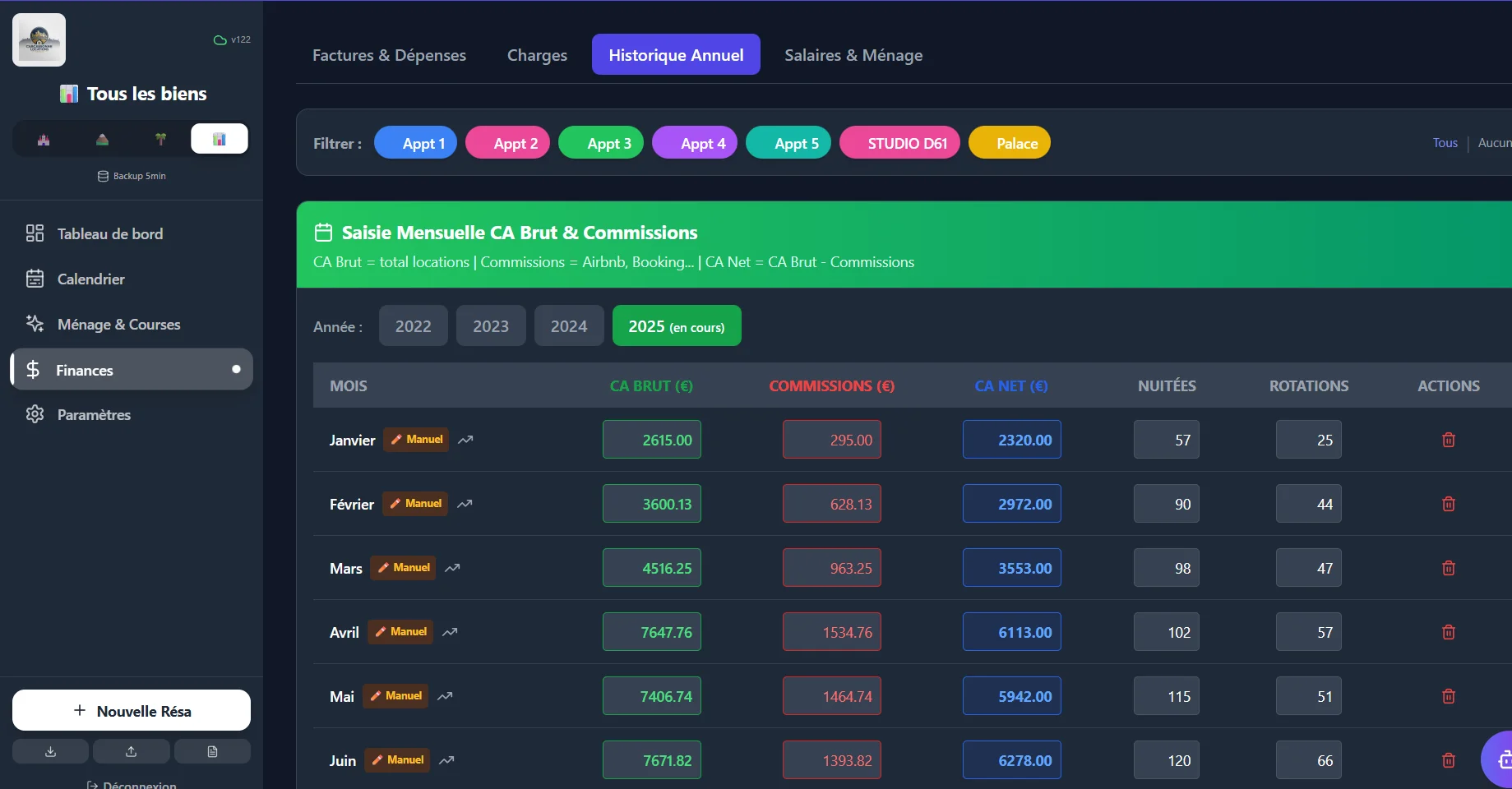1512x789 pixels.
Task: Edit the Mars CA Brut value field
Action: point(651,568)
